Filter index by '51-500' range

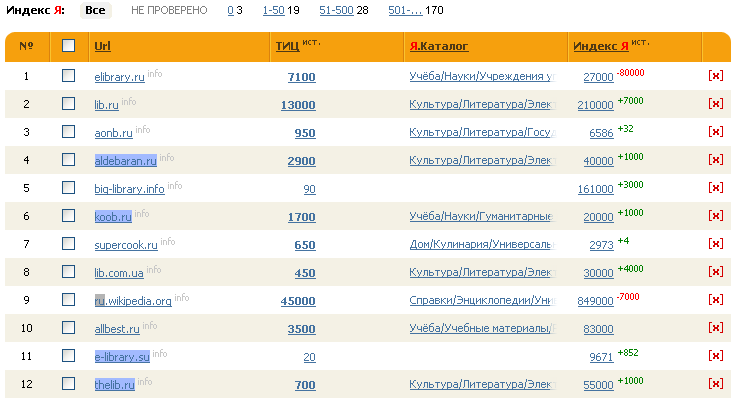(x=336, y=10)
